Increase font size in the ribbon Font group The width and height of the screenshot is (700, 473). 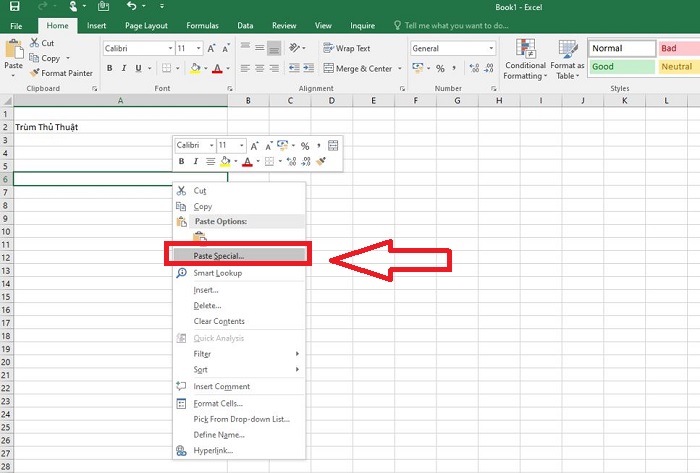click(212, 48)
